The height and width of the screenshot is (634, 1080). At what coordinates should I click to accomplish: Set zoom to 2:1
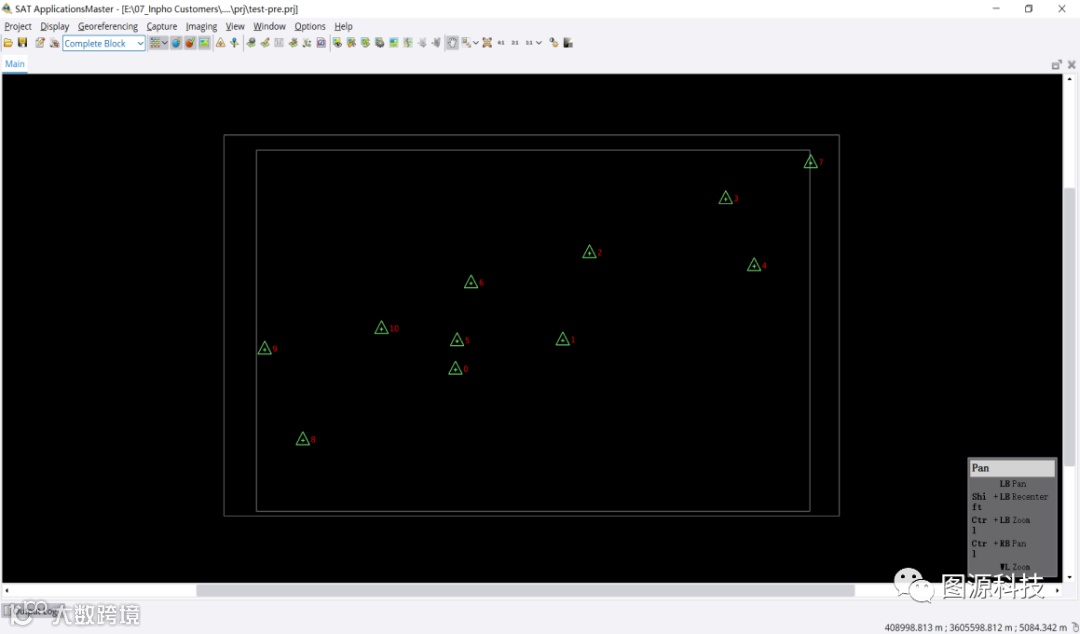point(515,43)
